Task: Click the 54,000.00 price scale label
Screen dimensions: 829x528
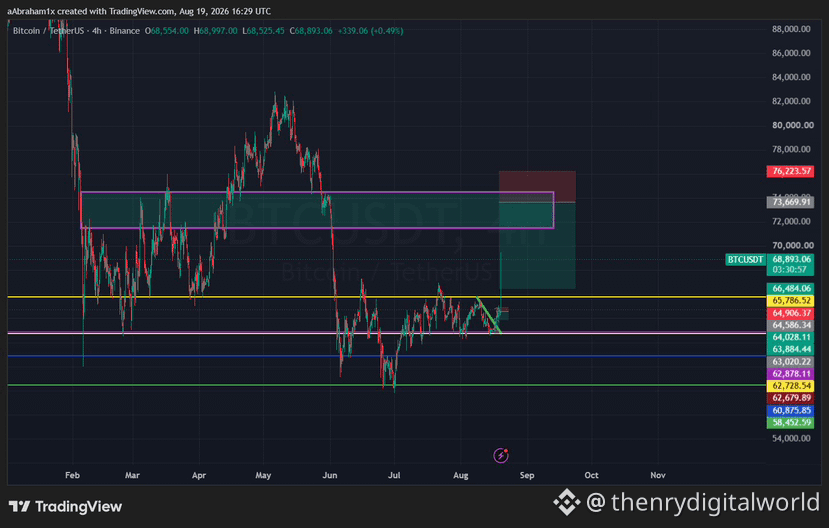Action: tap(791, 438)
